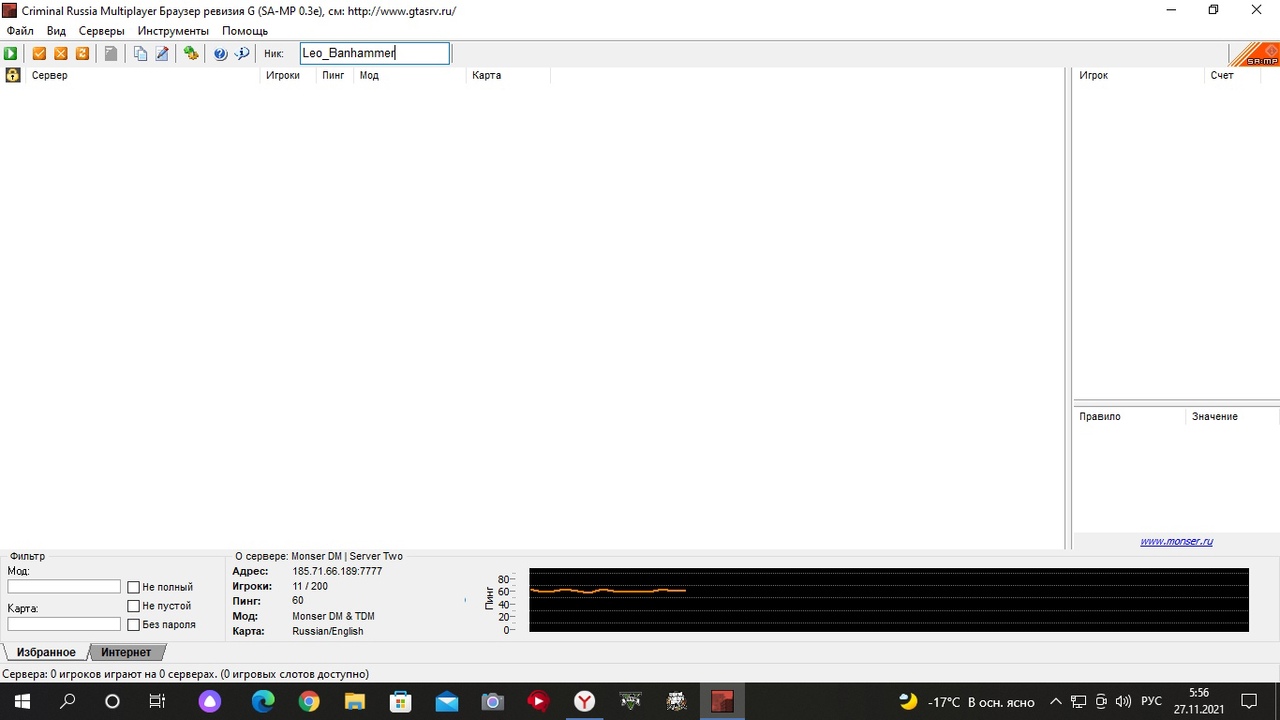Click the Правило column header
Screen dimensions: 1280x720
click(1130, 416)
